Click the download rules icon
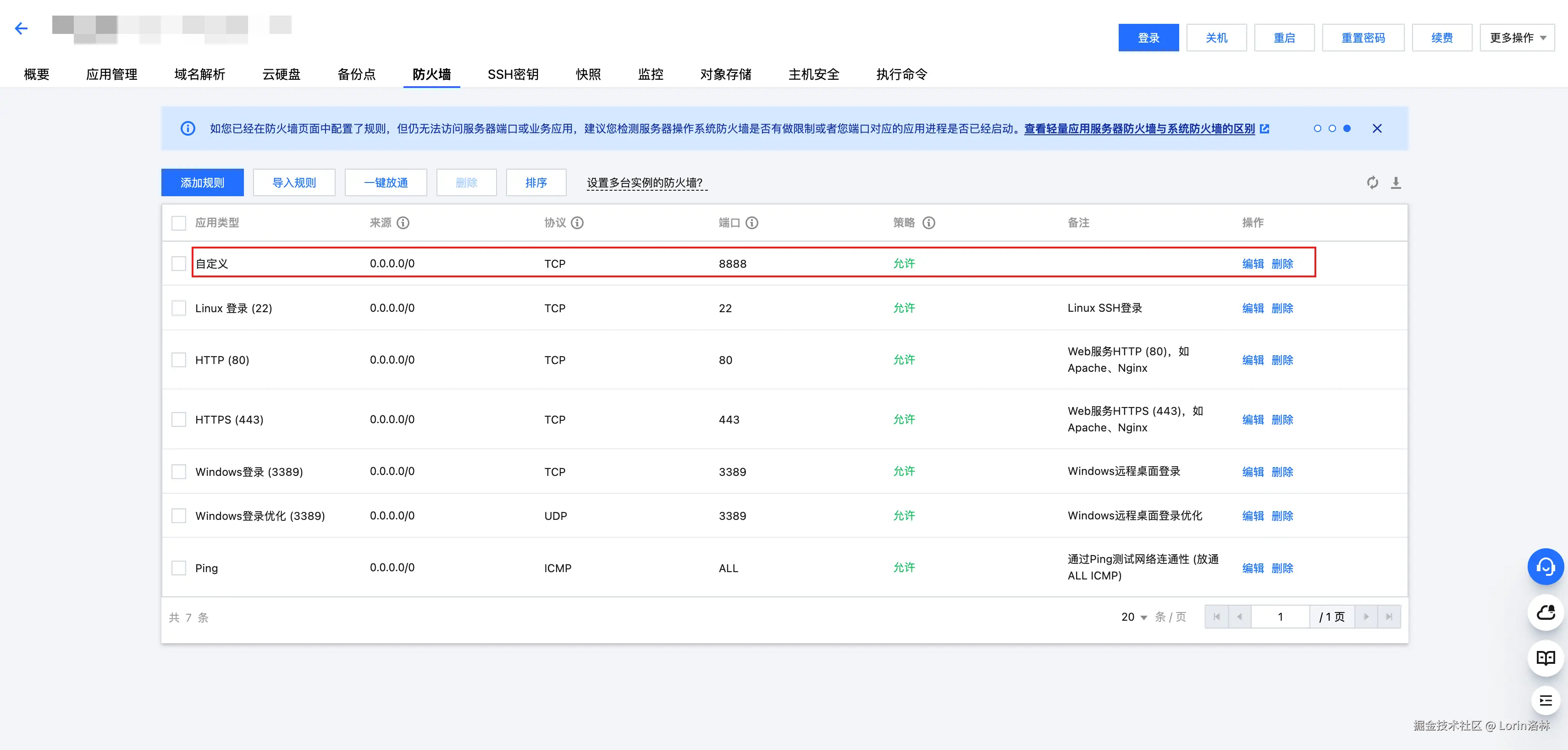The height and width of the screenshot is (750, 1568). (1396, 182)
